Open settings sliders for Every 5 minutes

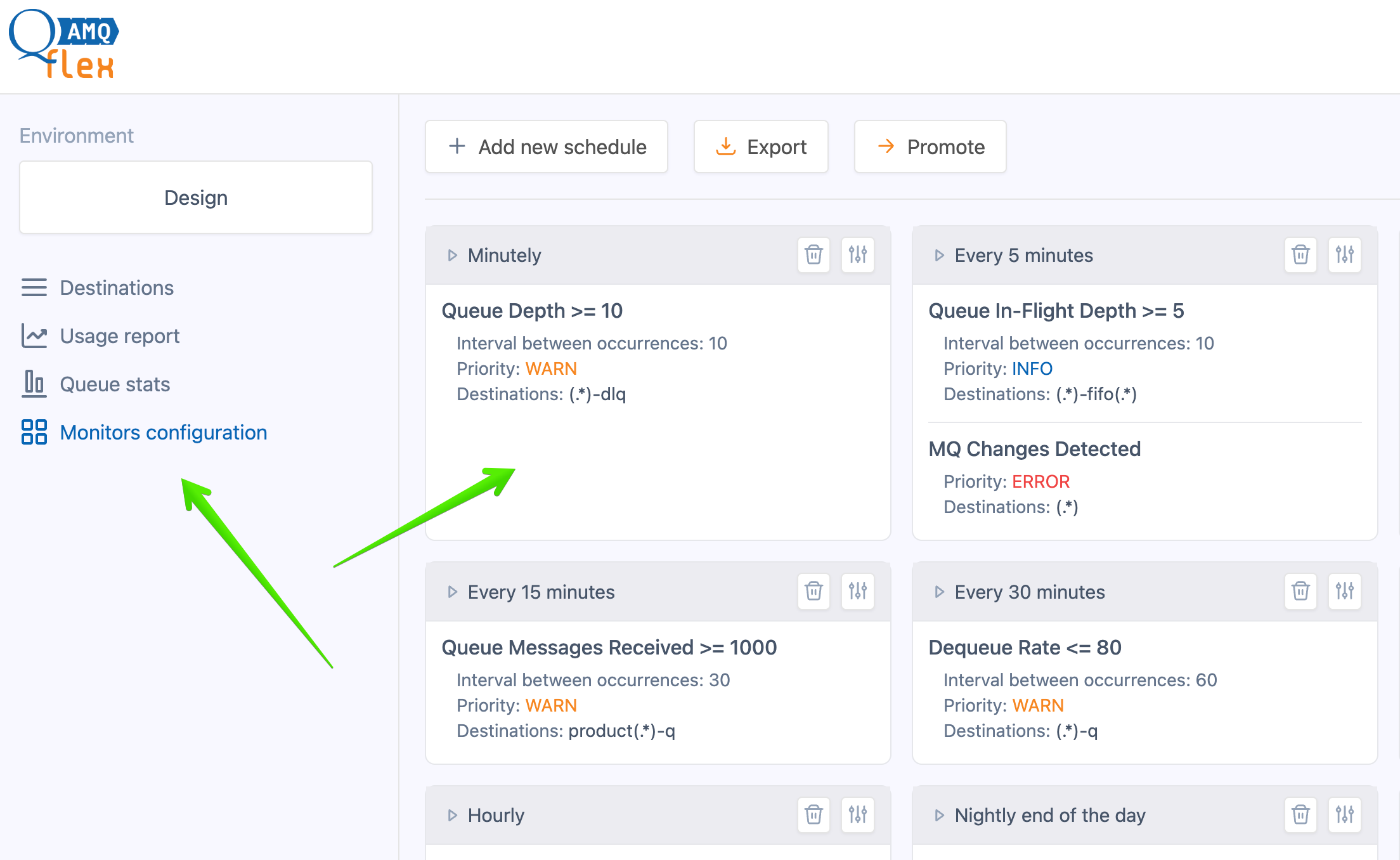1345,255
